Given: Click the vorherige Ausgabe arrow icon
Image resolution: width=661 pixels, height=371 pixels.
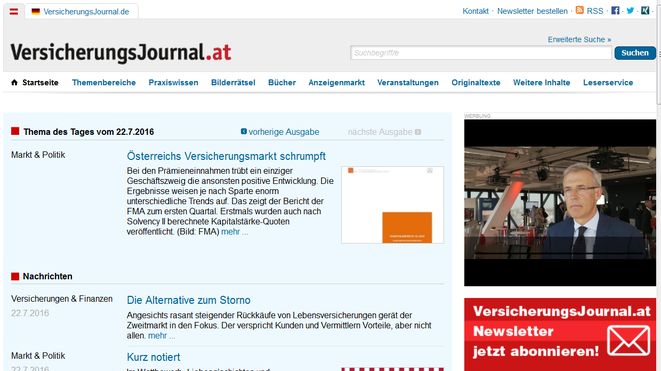Looking at the screenshot, I should [244, 132].
